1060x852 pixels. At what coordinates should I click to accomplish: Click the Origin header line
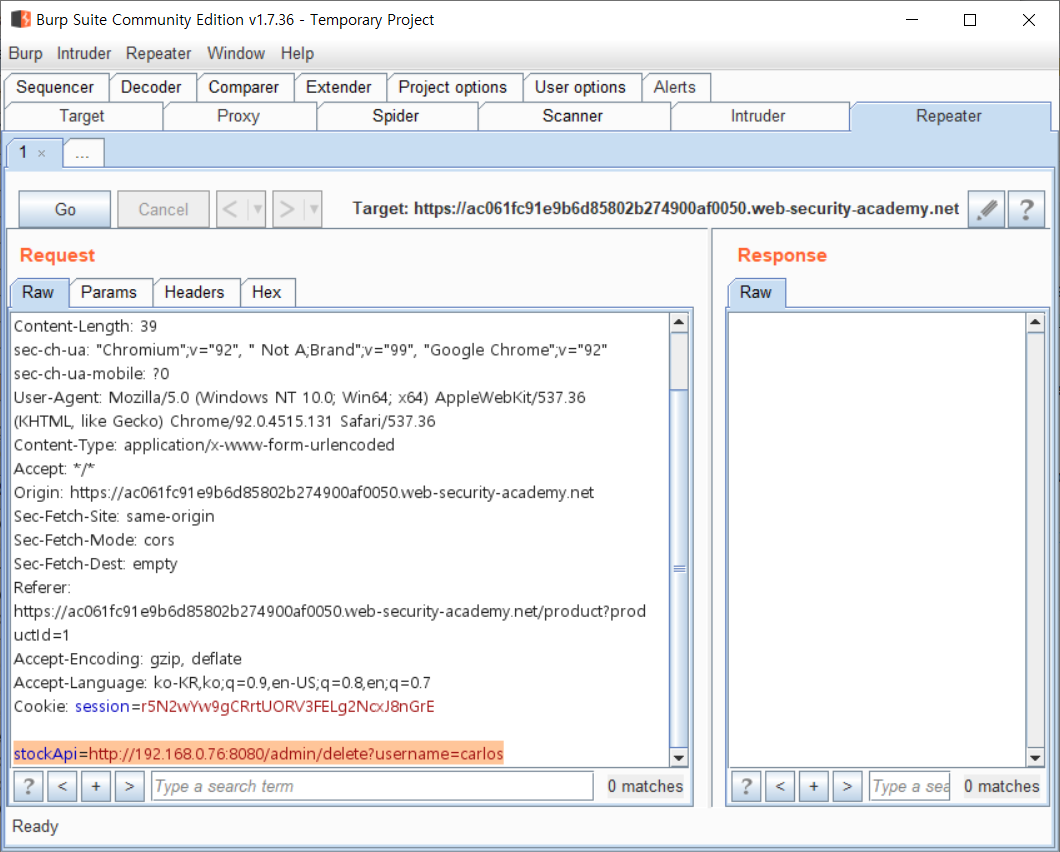point(304,492)
